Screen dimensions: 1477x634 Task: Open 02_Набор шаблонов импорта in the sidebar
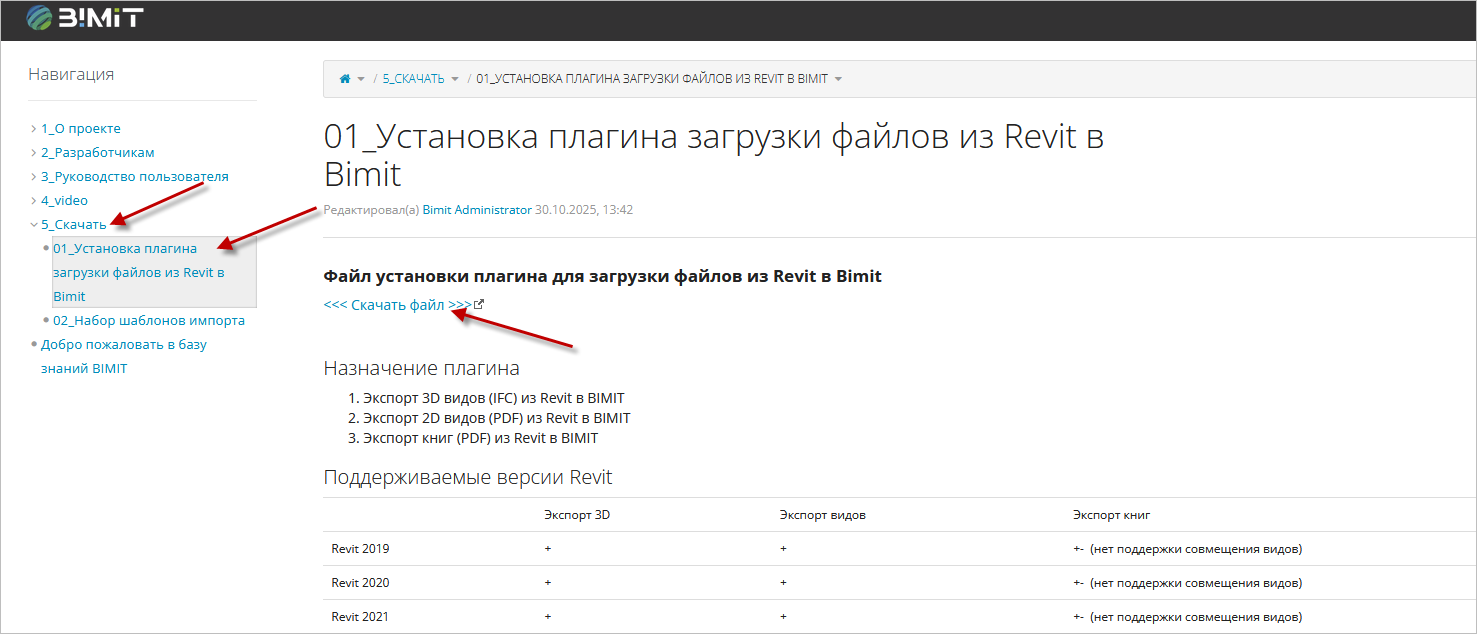(148, 321)
